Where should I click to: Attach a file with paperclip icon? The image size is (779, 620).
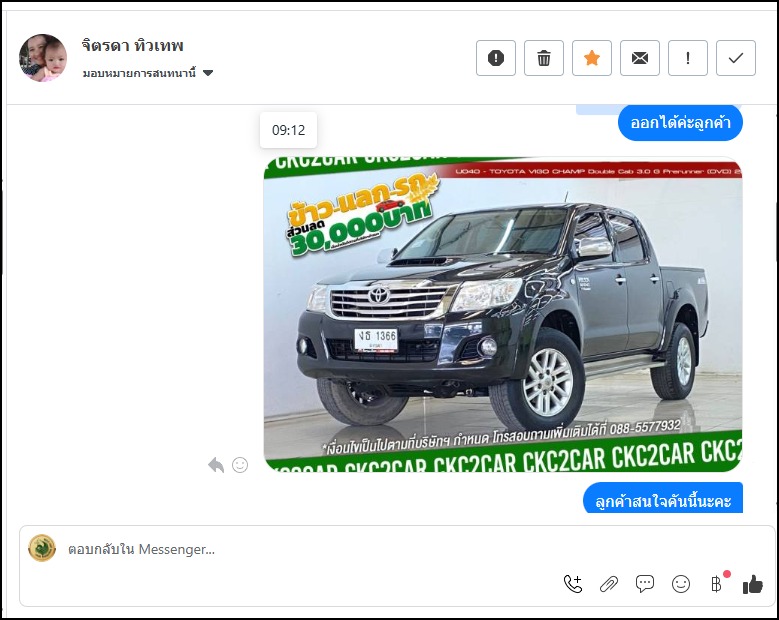(609, 584)
